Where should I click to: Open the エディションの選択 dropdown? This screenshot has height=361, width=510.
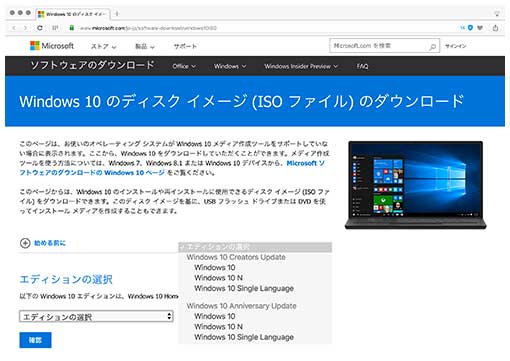[96, 316]
